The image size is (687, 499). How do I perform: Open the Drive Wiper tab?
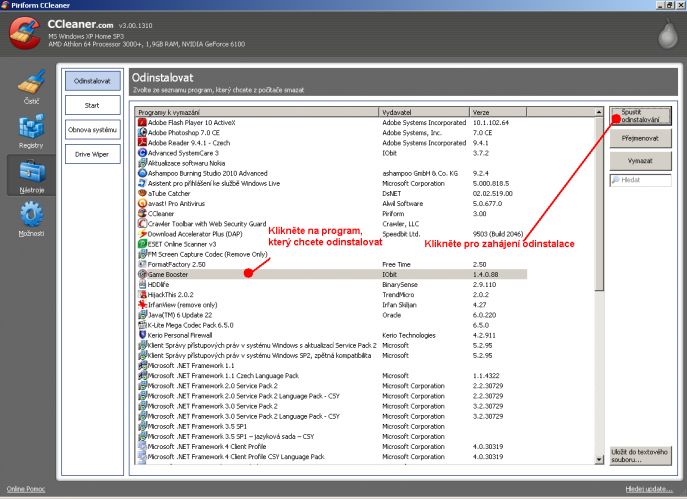(x=92, y=154)
